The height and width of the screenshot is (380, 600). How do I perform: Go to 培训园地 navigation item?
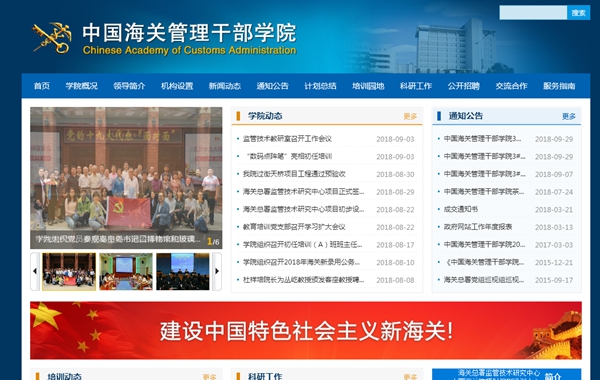pos(368,86)
